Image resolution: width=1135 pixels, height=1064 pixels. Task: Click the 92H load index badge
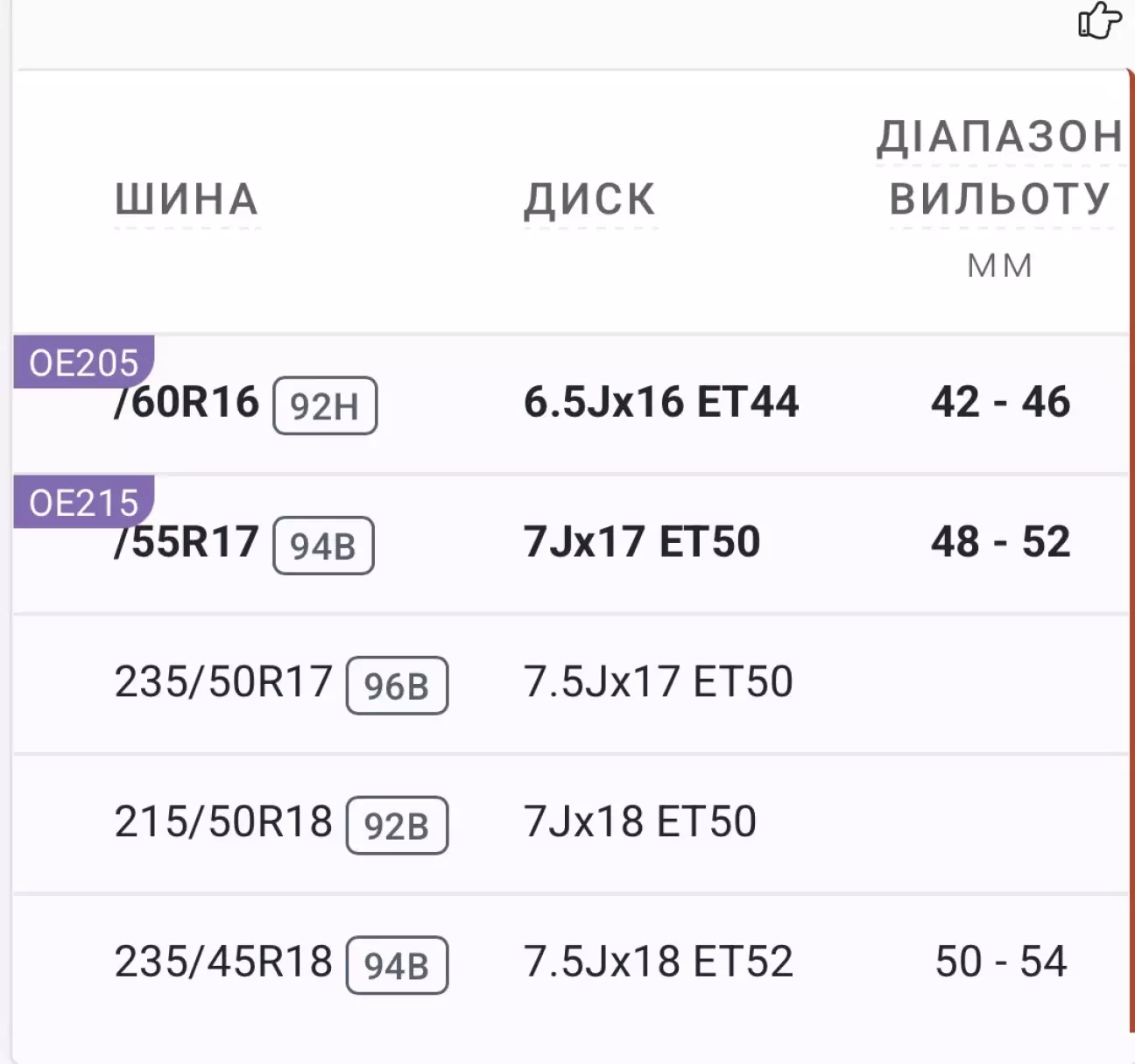pyautogui.click(x=325, y=405)
